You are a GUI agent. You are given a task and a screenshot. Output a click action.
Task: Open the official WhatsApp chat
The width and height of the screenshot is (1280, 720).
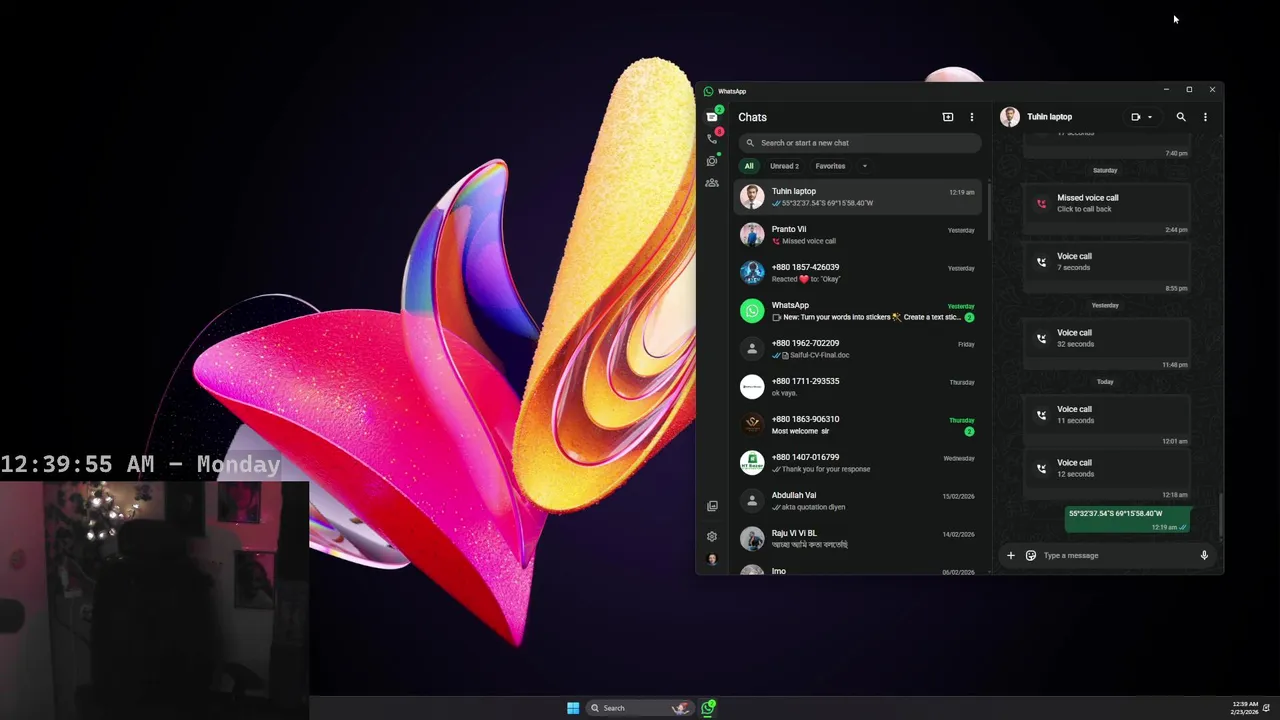(x=860, y=311)
